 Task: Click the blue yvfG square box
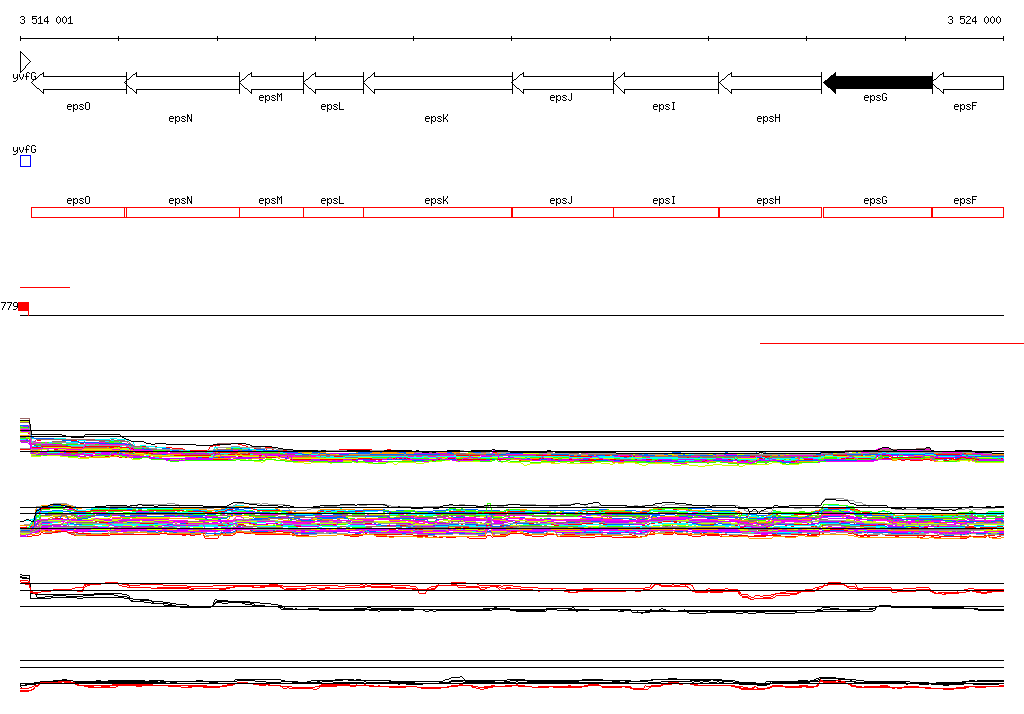click(25, 161)
